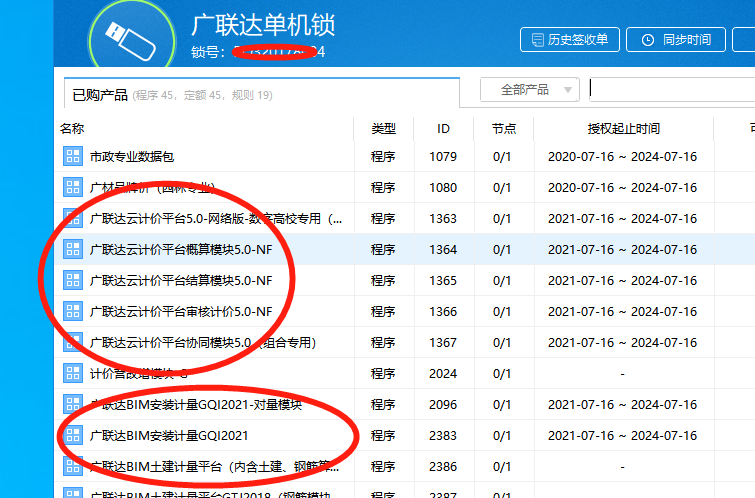The image size is (755, 498).
Task: Click ID cell 1364
Action: [443, 249]
